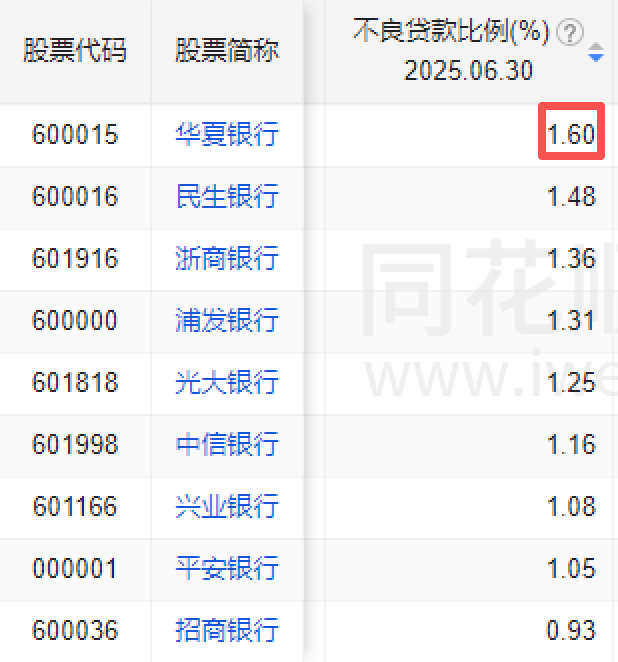The image size is (618, 662).
Task: Open the 浦发银行 stock link
Action: click(227, 320)
